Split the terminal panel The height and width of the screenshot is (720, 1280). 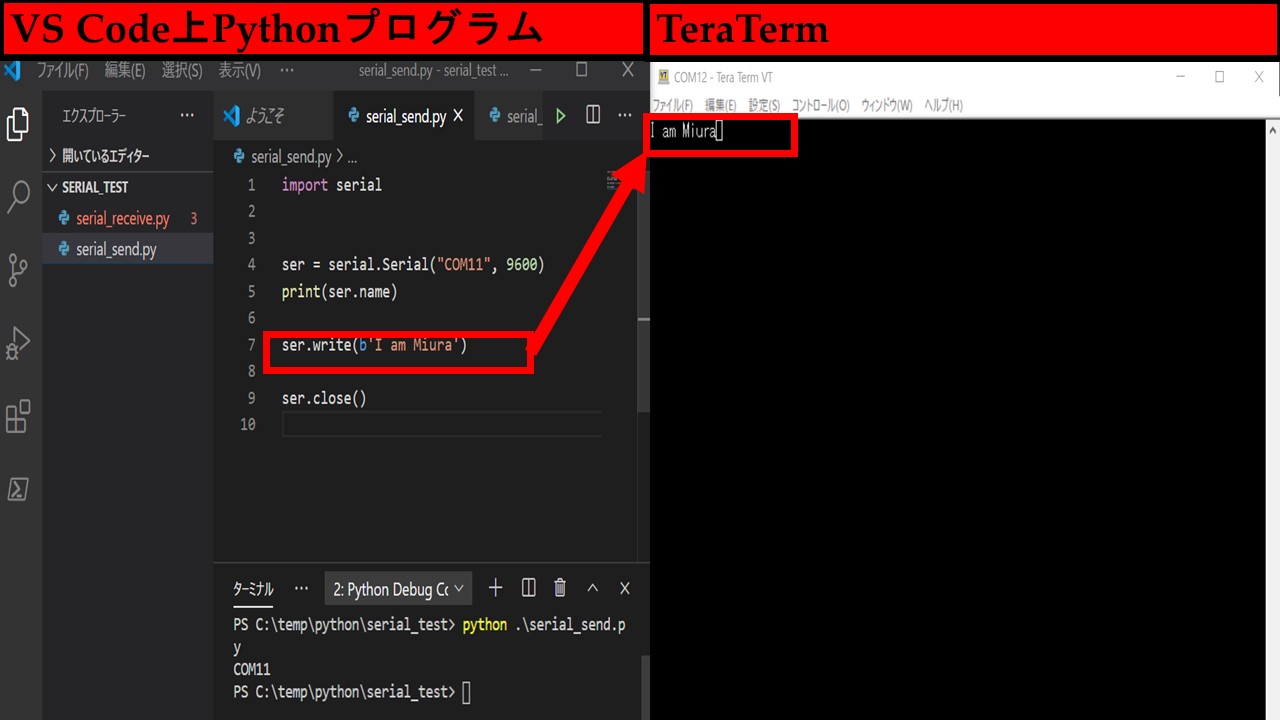tap(529, 588)
